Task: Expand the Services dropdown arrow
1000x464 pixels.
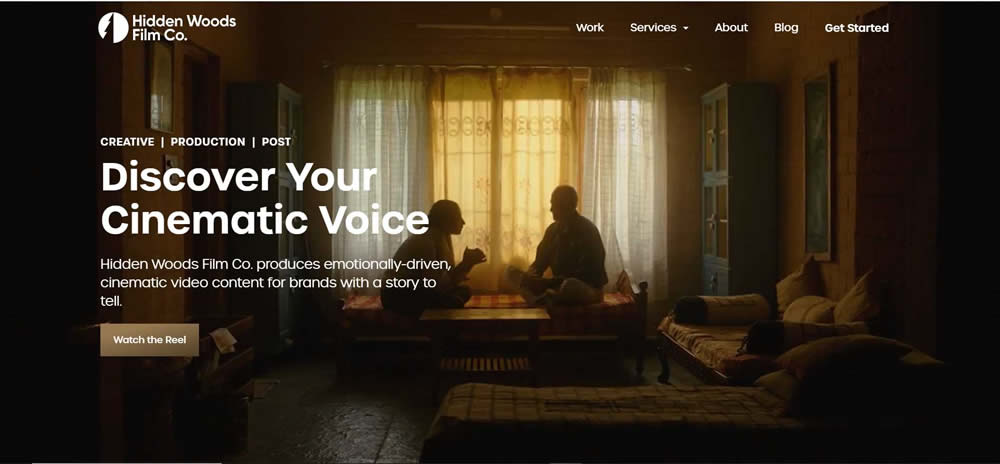Action: (x=686, y=29)
